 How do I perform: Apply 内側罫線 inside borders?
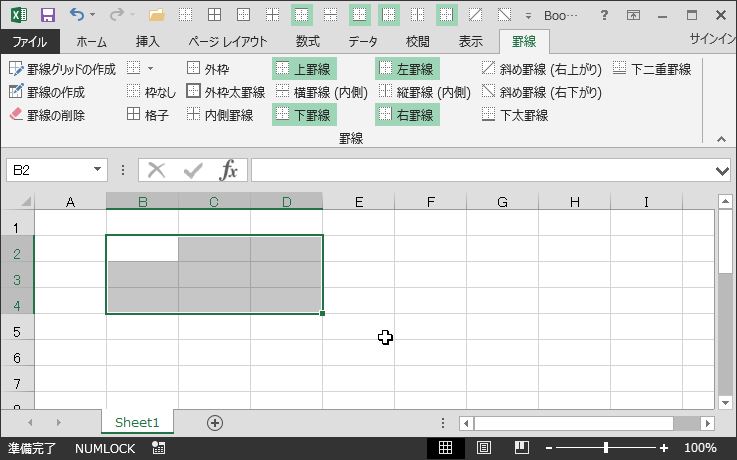[x=220, y=115]
